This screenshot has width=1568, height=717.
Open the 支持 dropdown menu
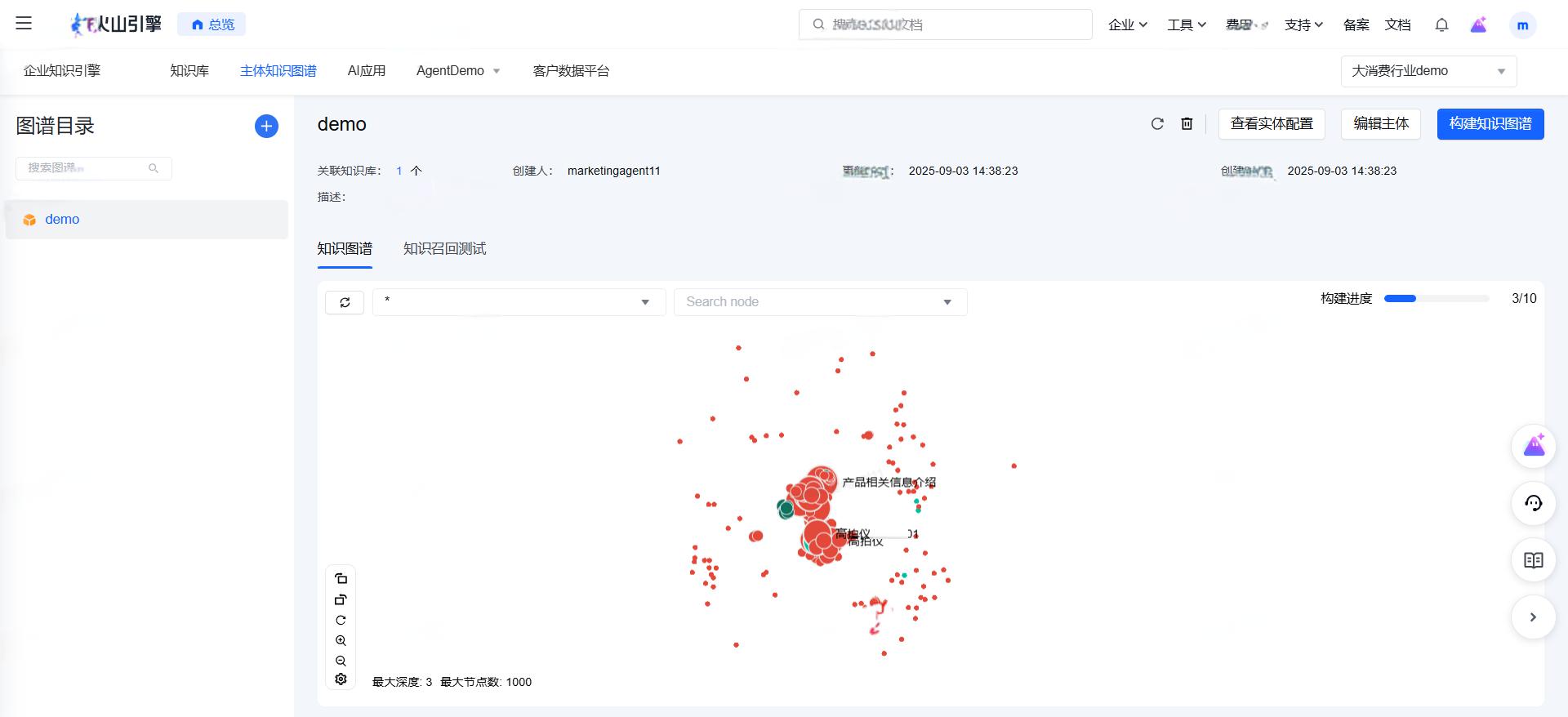1303,24
